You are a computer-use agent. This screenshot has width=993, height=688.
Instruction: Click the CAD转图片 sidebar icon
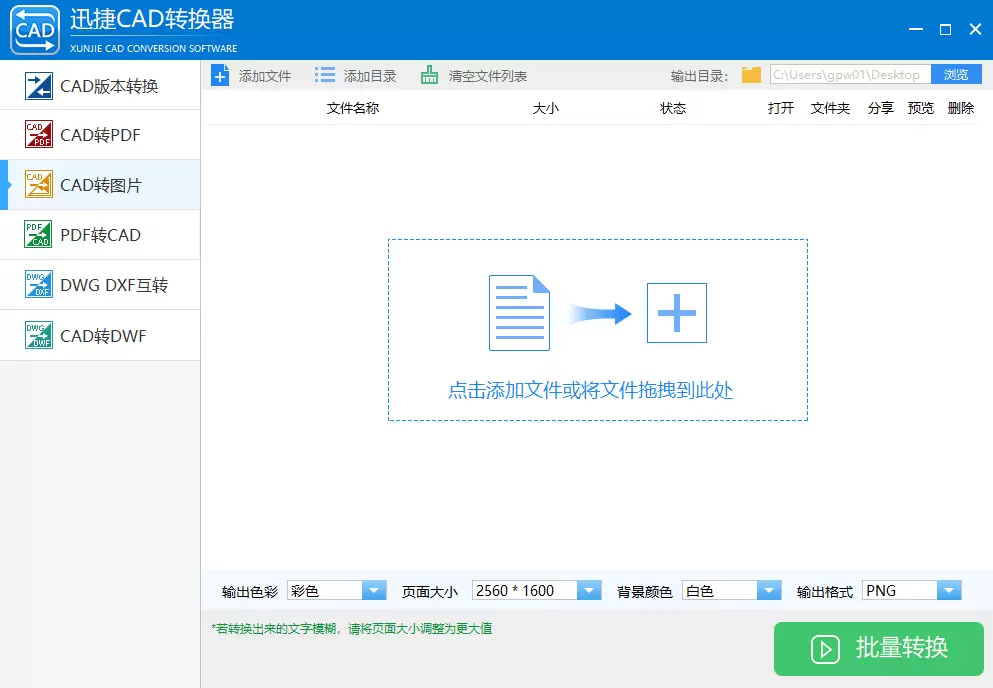pyautogui.click(x=39, y=184)
